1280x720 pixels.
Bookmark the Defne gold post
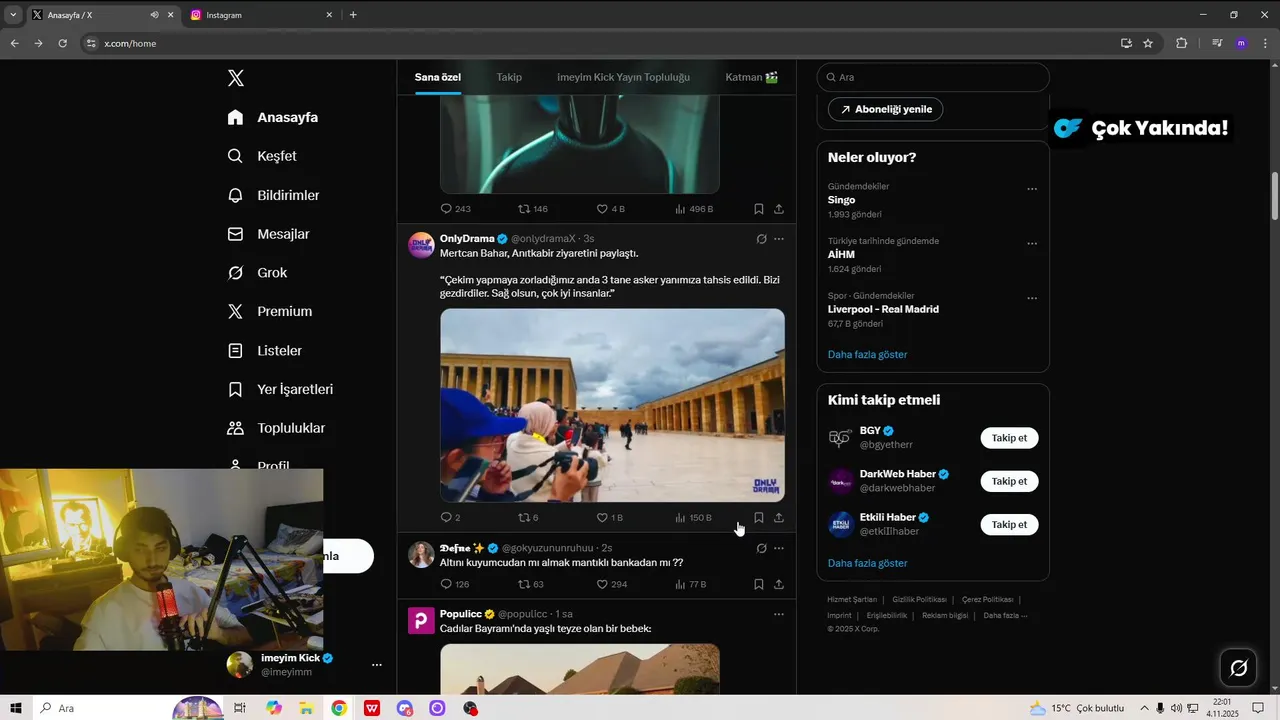pyautogui.click(x=759, y=584)
